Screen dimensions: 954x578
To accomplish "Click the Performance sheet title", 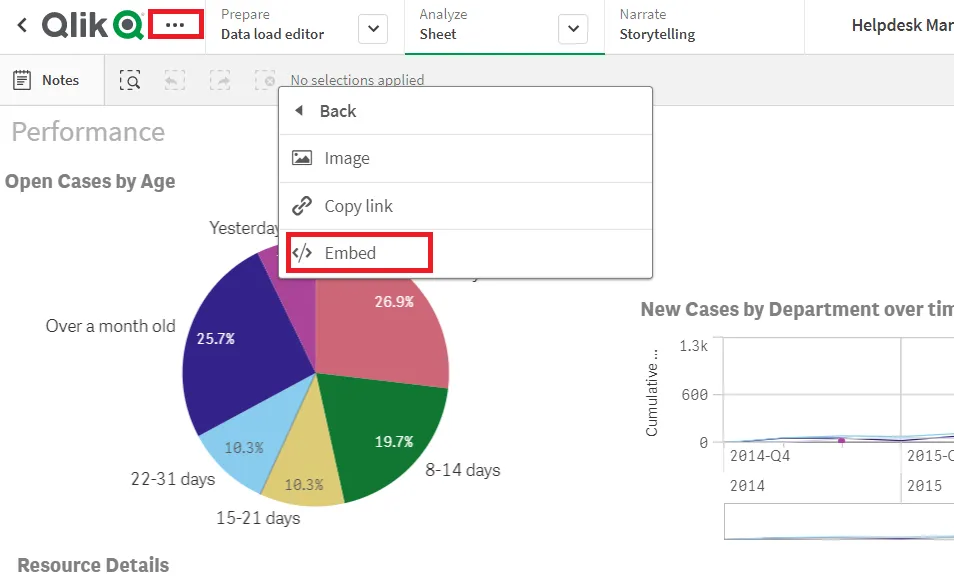I will tap(88, 131).
